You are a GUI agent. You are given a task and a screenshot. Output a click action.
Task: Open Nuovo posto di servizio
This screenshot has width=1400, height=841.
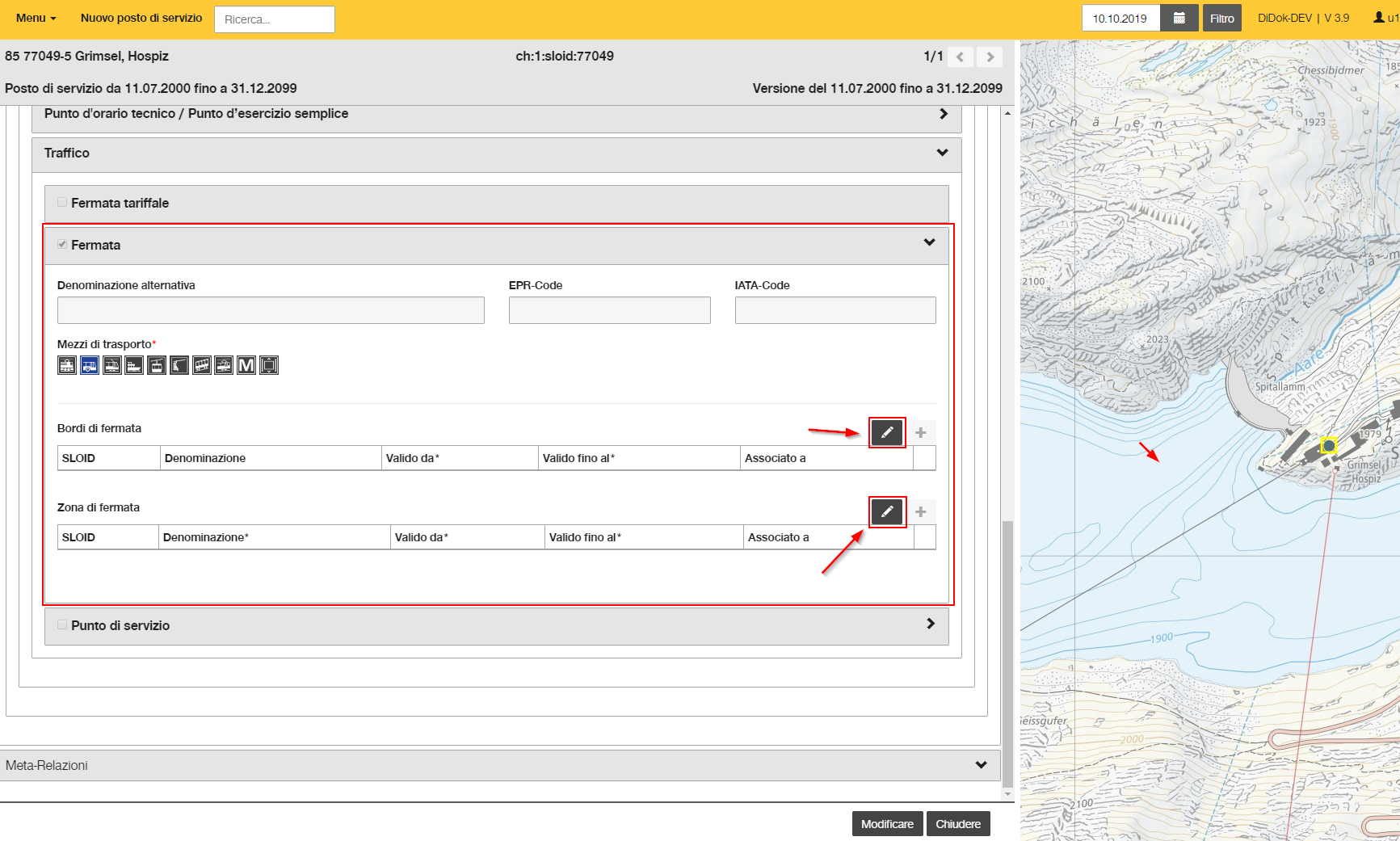pyautogui.click(x=141, y=18)
